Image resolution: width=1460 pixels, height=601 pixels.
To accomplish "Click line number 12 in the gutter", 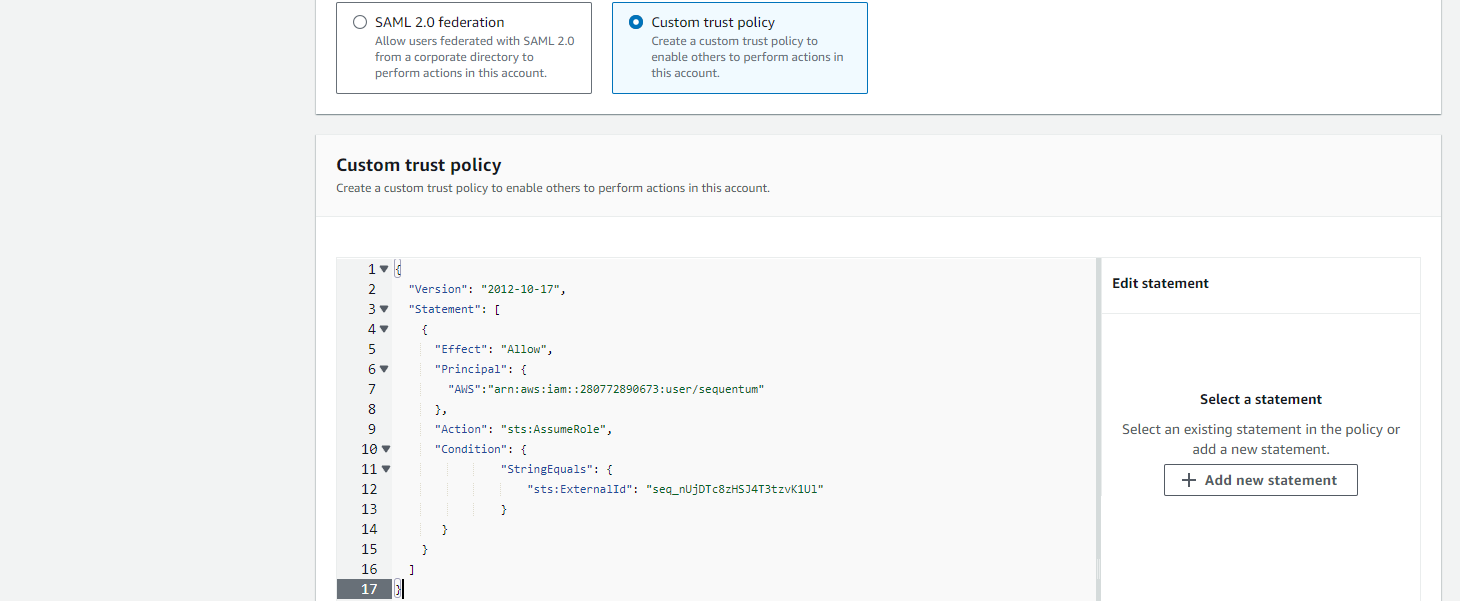I will tap(369, 489).
